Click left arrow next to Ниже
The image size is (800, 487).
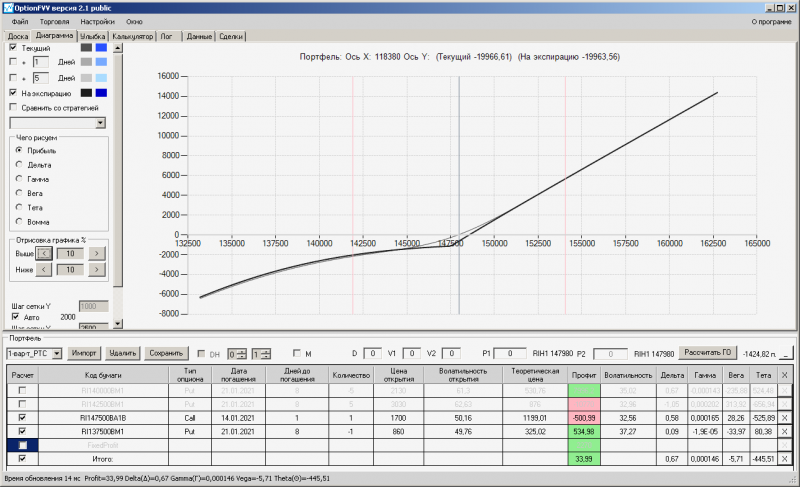(x=44, y=269)
